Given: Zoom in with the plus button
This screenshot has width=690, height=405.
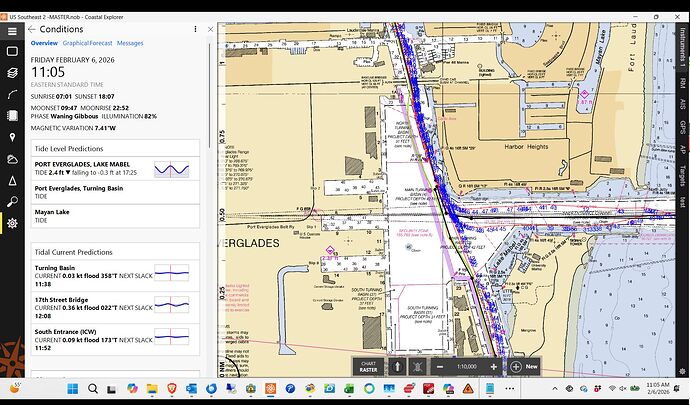Looking at the screenshot, I should point(493,367).
